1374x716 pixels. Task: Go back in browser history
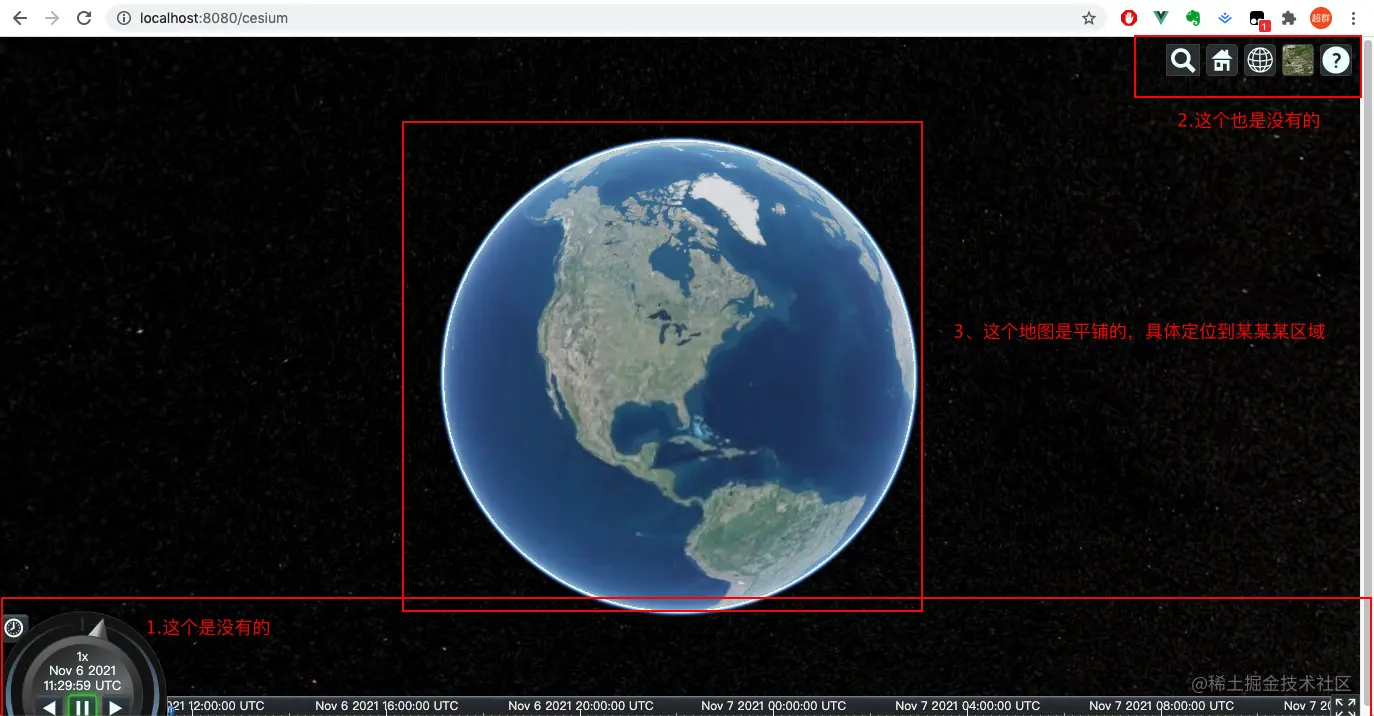20,18
